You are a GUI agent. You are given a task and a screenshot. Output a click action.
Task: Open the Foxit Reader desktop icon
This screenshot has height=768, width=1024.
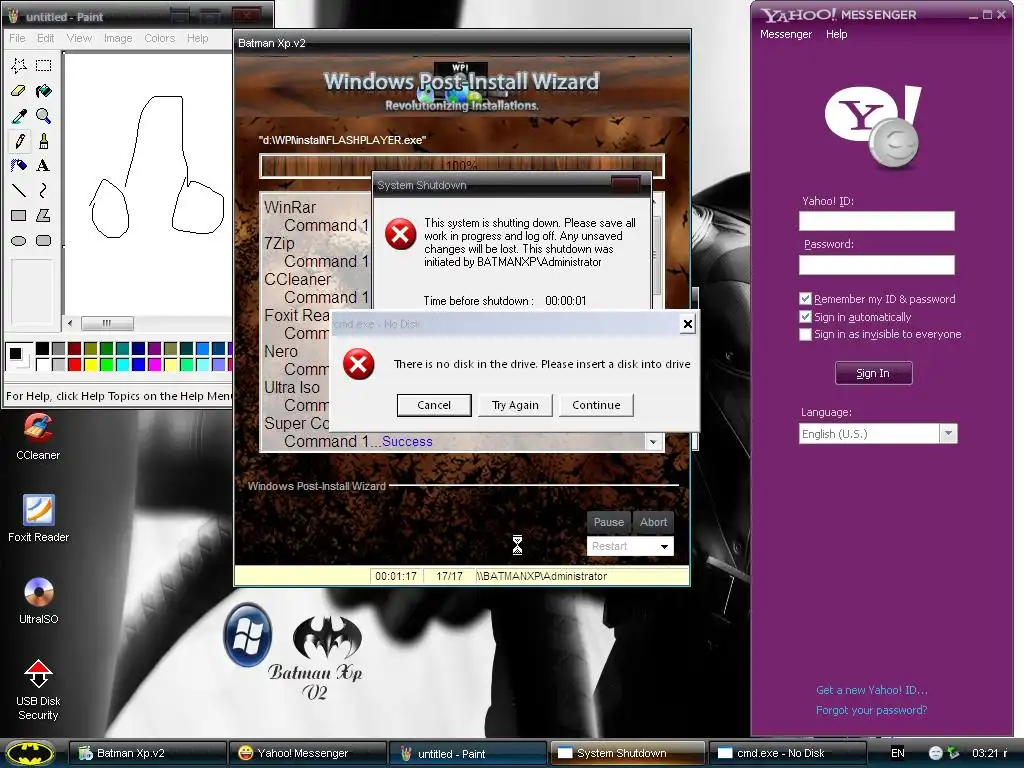[38, 519]
